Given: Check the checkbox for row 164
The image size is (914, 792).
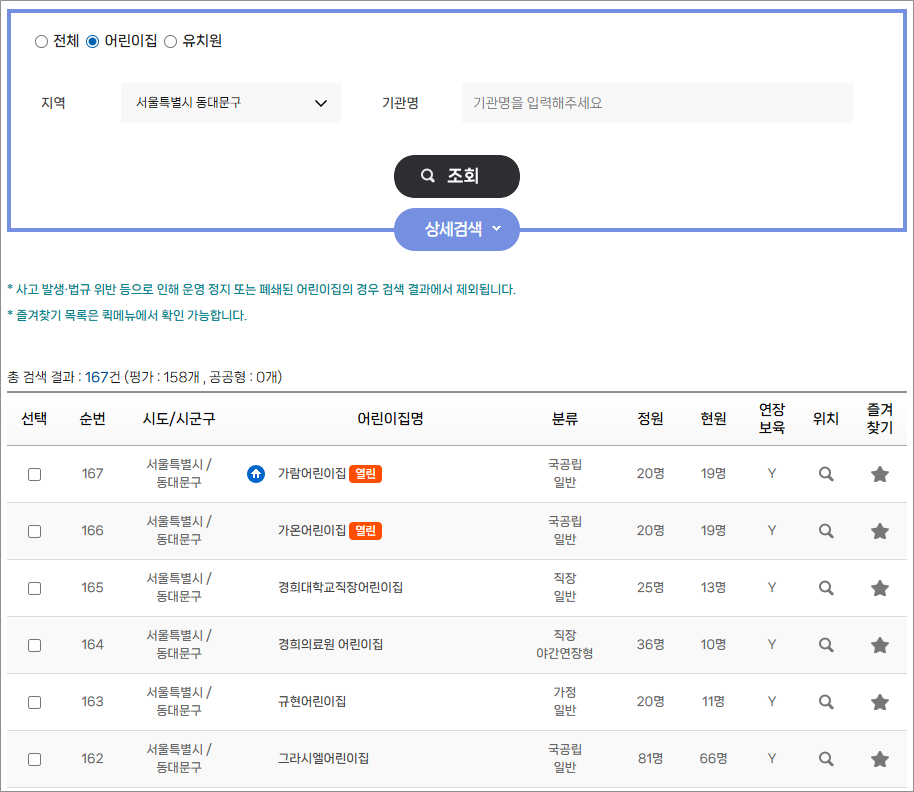Looking at the screenshot, I should [34, 645].
